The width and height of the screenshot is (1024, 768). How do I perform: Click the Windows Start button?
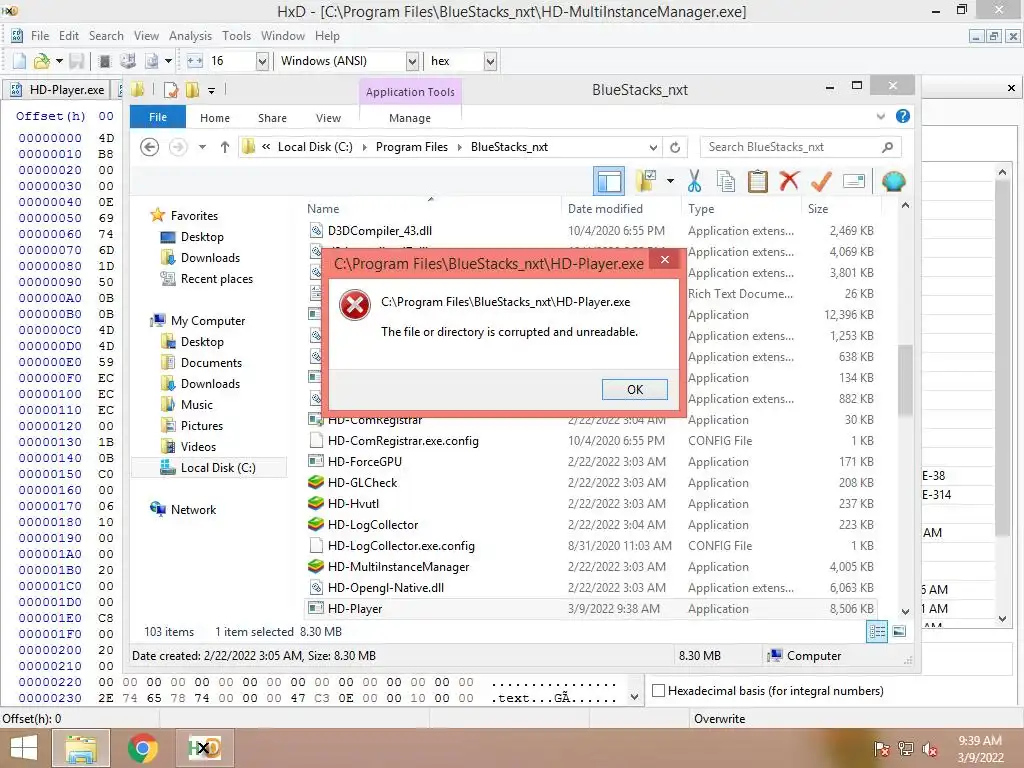pos(24,748)
